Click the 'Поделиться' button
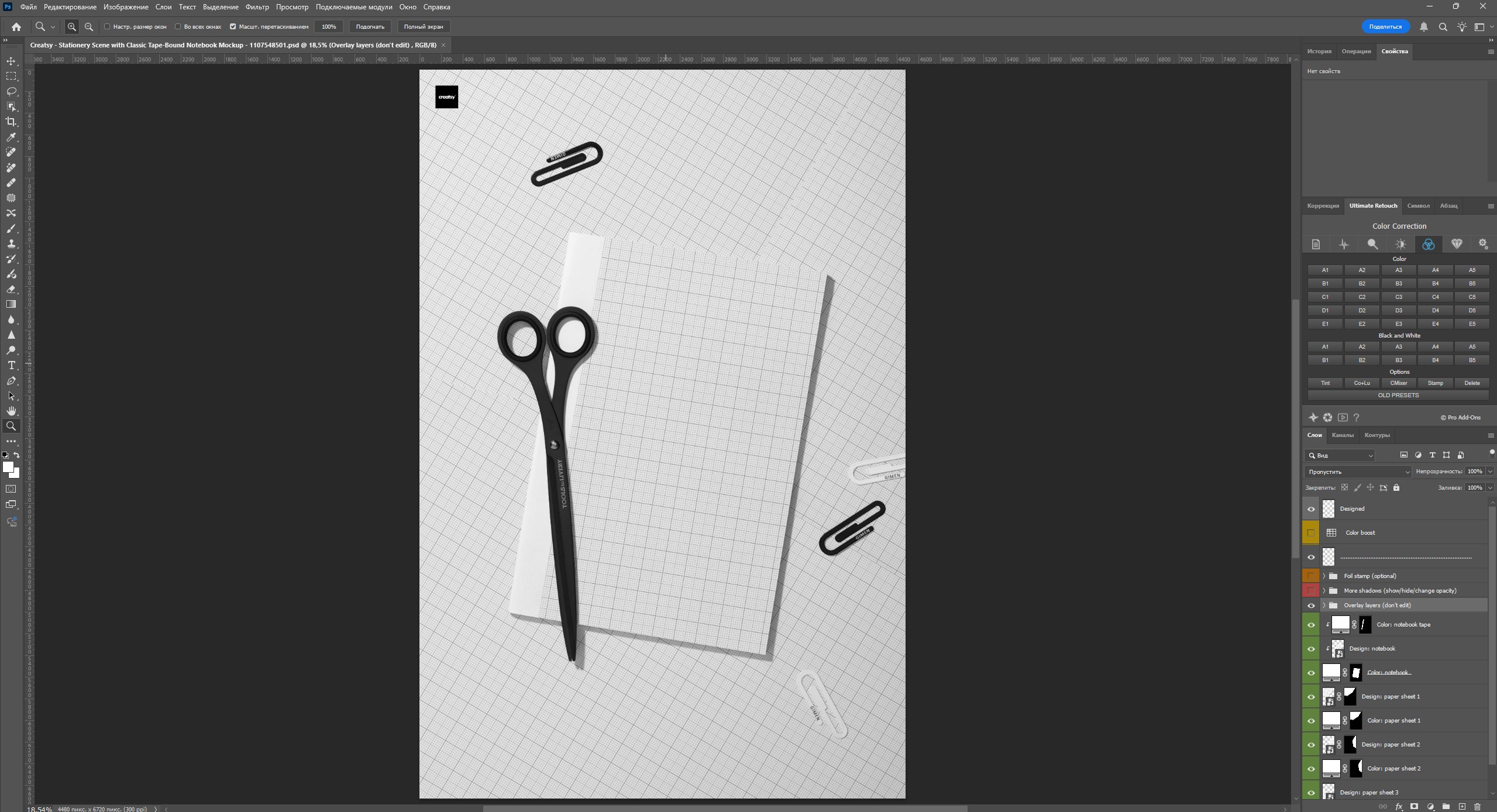Image resolution: width=1497 pixels, height=812 pixels. (1385, 27)
